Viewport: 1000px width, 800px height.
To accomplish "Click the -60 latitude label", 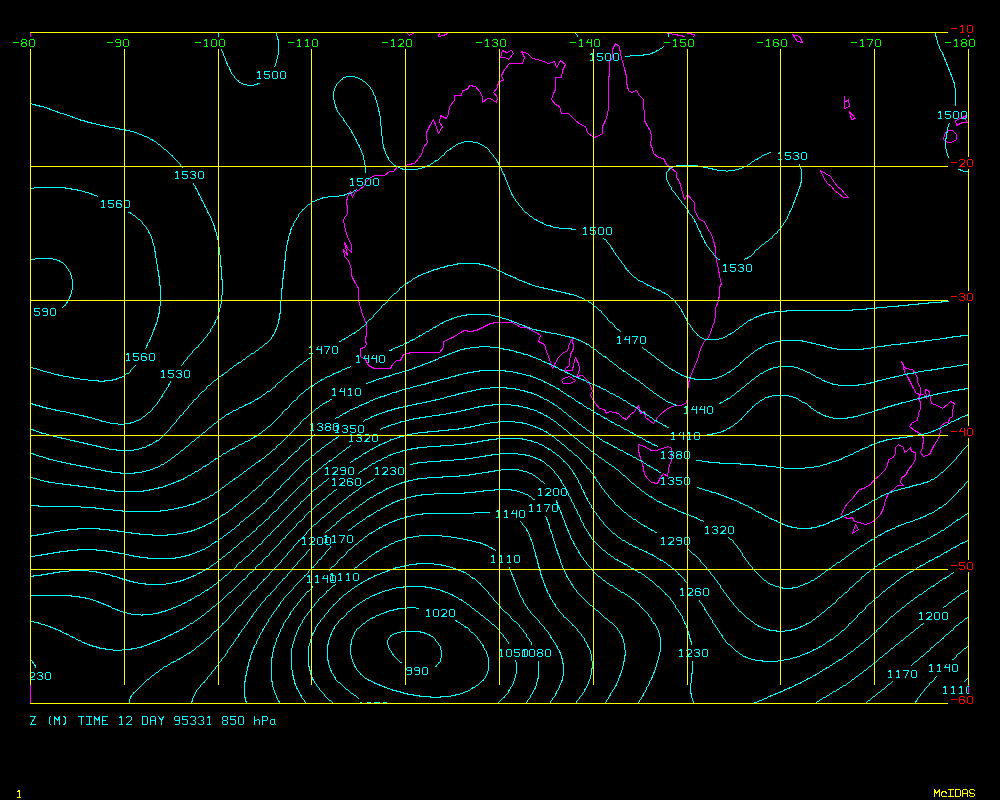I will click(961, 700).
